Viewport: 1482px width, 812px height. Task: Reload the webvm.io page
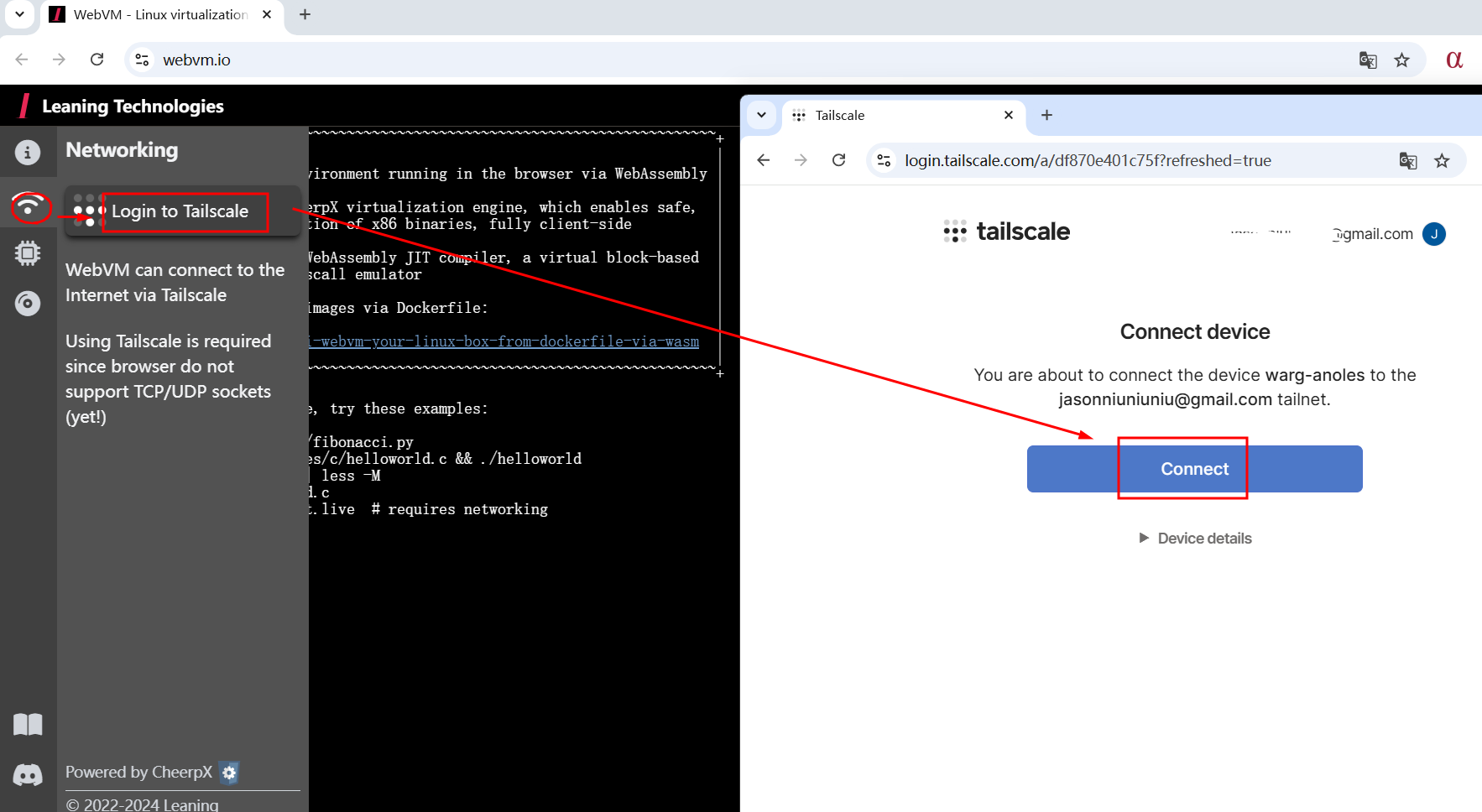click(x=97, y=60)
